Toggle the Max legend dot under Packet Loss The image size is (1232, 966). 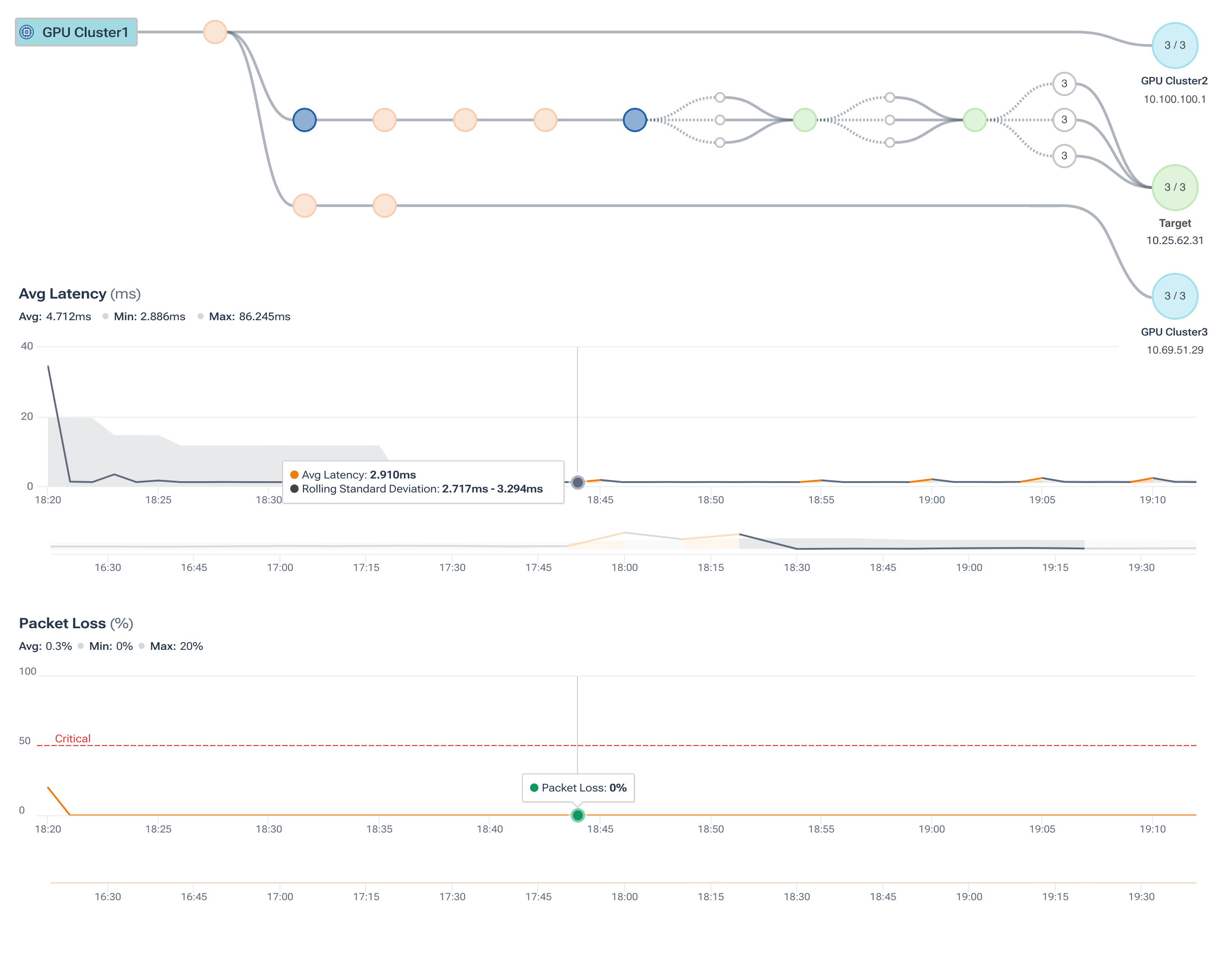[142, 645]
